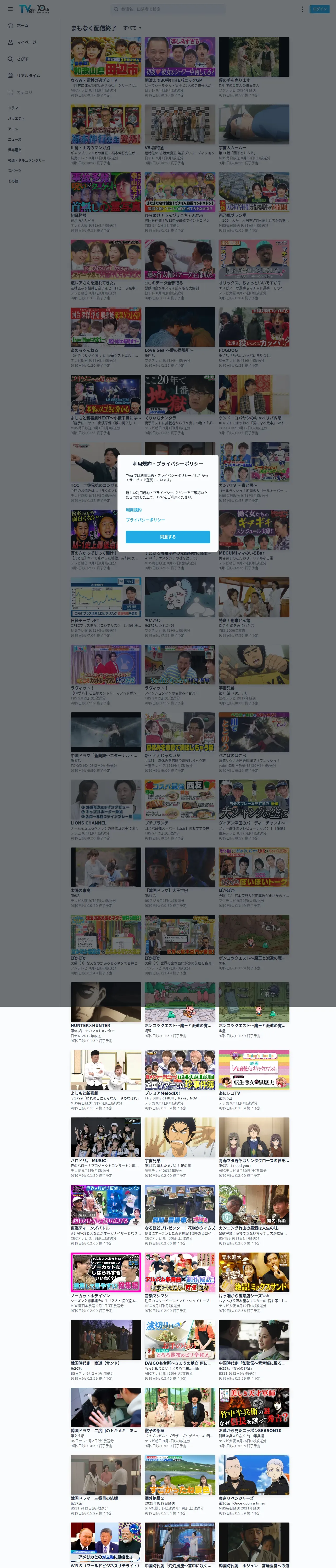The height and width of the screenshot is (1568, 336).
Task: Open the DAIGOも台所 thumbnail
Action: (x=180, y=1340)
